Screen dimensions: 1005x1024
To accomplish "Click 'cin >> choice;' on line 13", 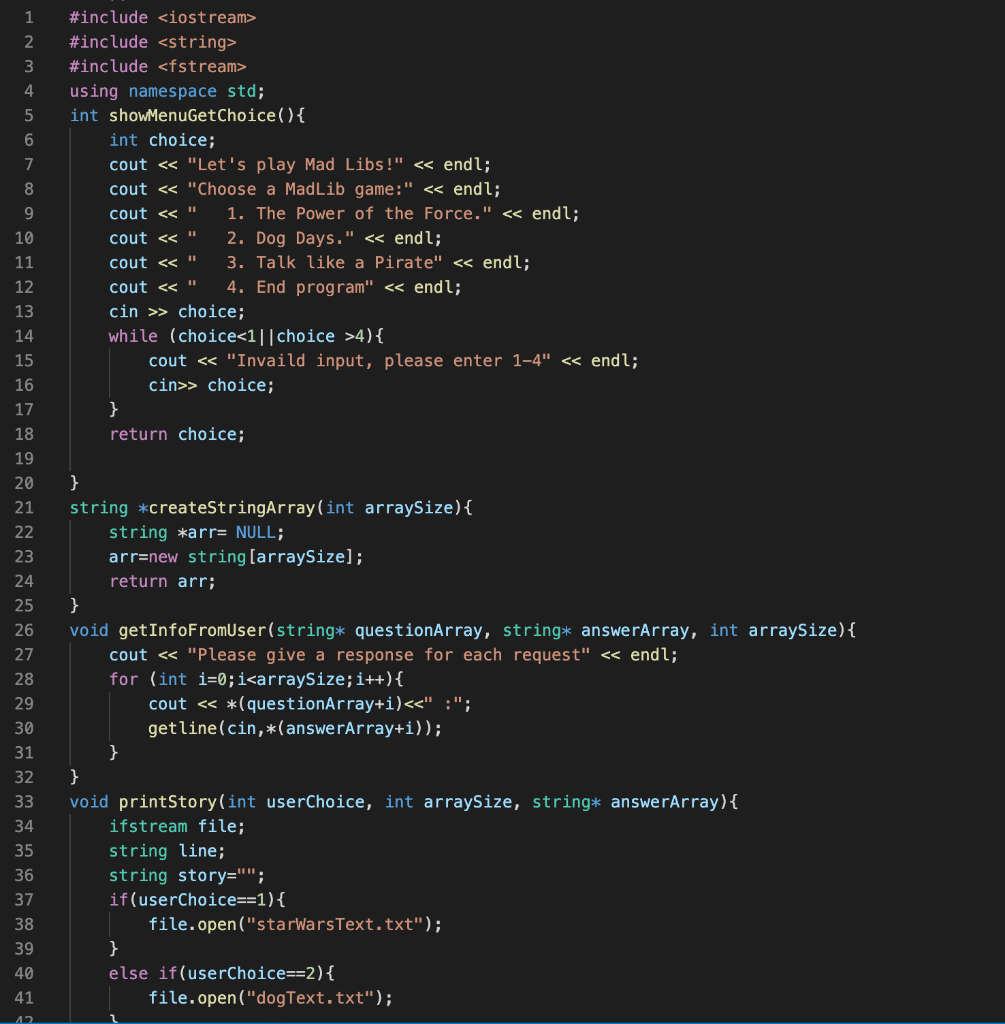I will point(177,312).
